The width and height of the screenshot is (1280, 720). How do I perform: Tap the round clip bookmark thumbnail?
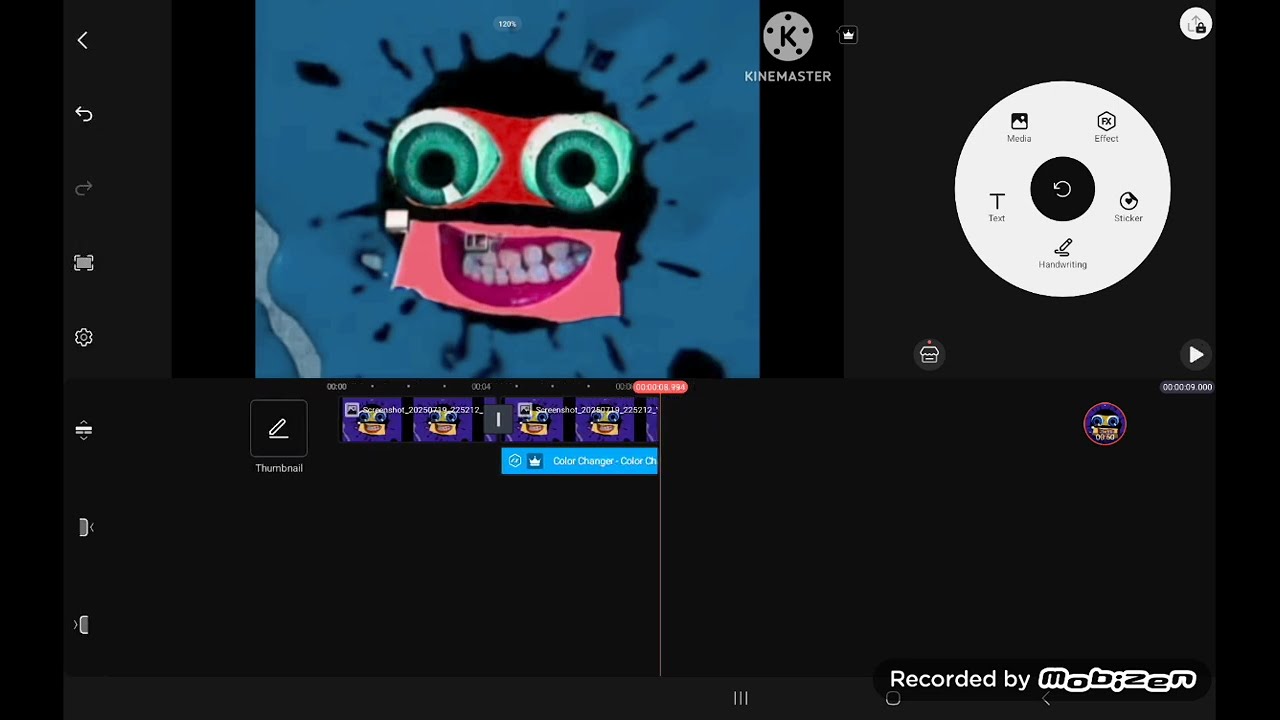pos(1105,424)
